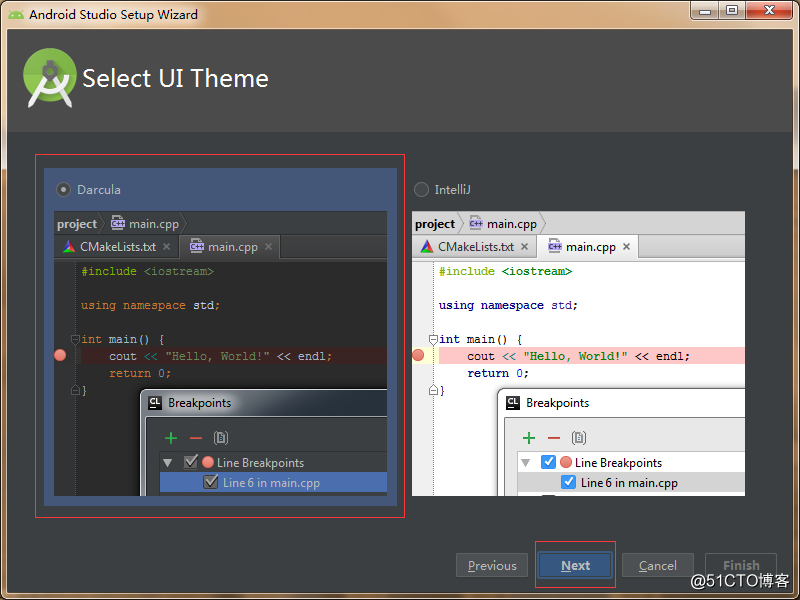This screenshot has width=800, height=600.
Task: Click green add breakpoint icon in Darcula preview
Action: (x=171, y=438)
